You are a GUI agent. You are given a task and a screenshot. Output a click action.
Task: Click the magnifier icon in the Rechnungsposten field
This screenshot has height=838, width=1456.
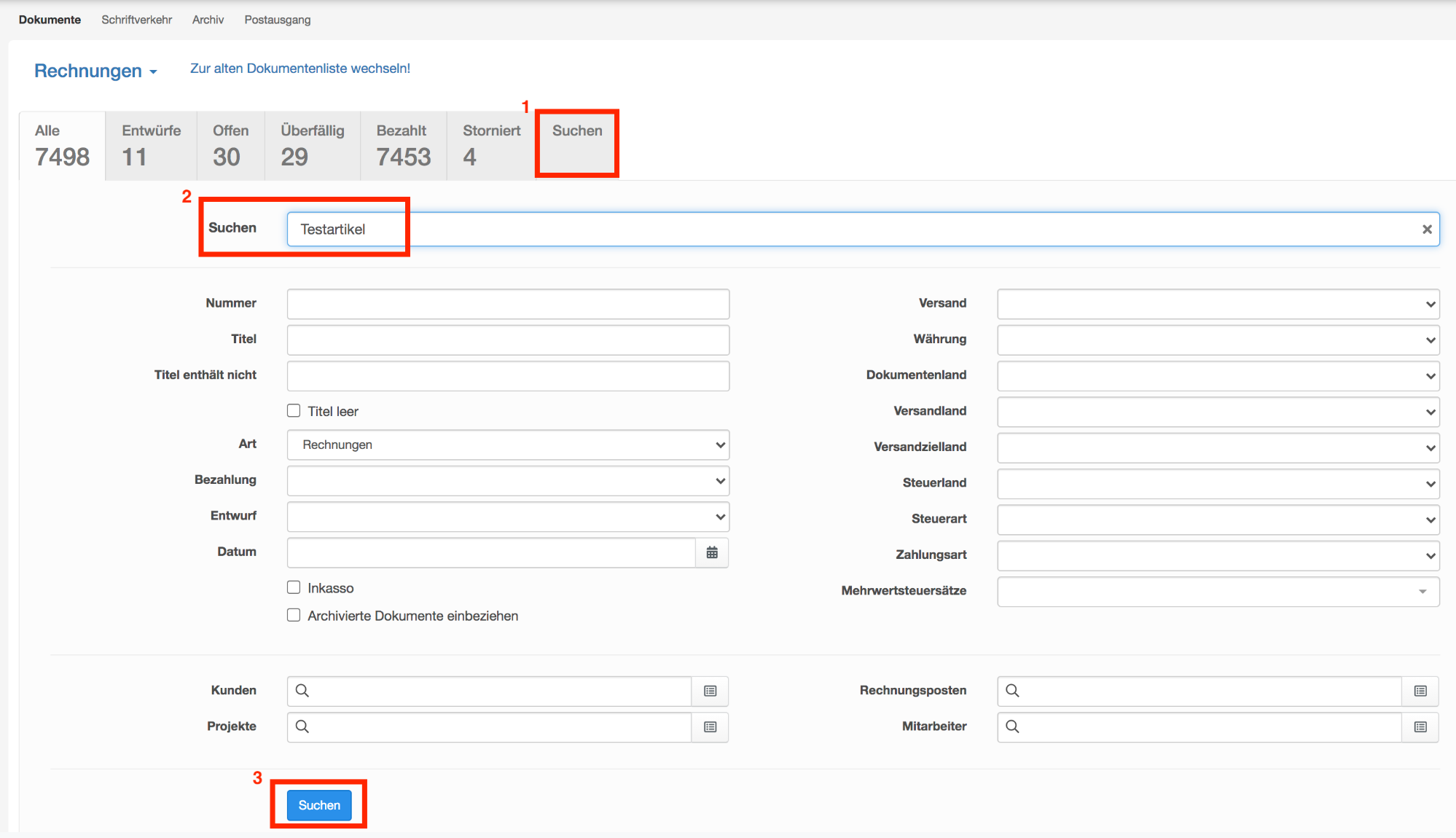tap(1012, 691)
